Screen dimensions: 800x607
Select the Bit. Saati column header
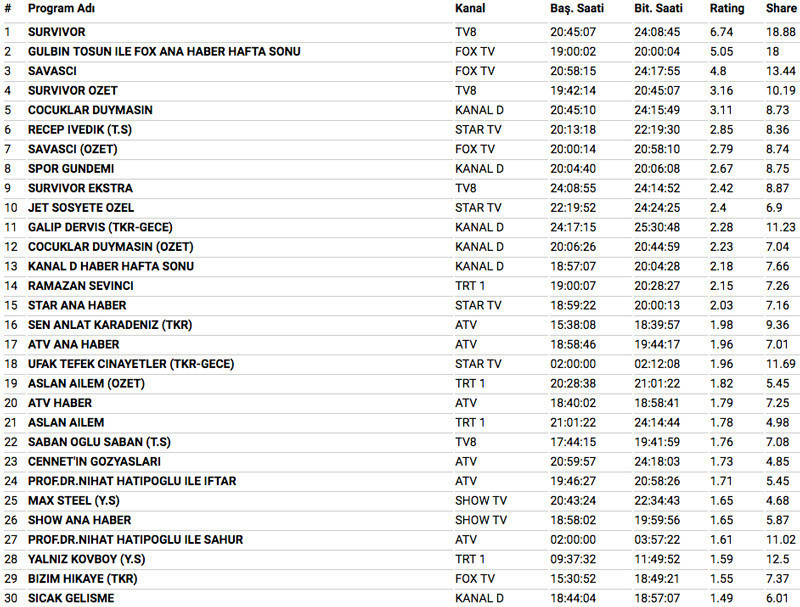(658, 9)
